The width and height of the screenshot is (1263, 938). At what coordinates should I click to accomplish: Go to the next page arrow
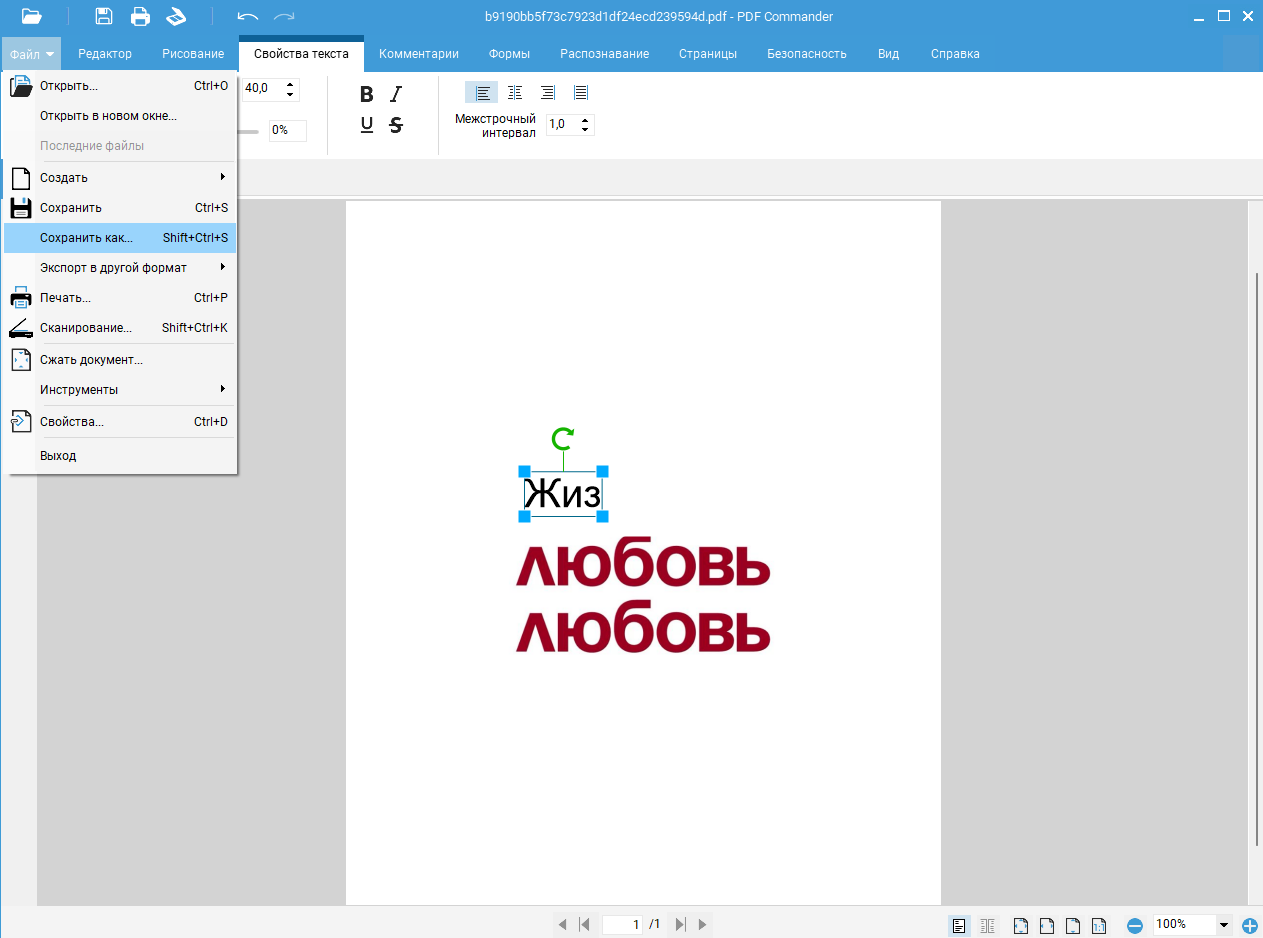702,925
